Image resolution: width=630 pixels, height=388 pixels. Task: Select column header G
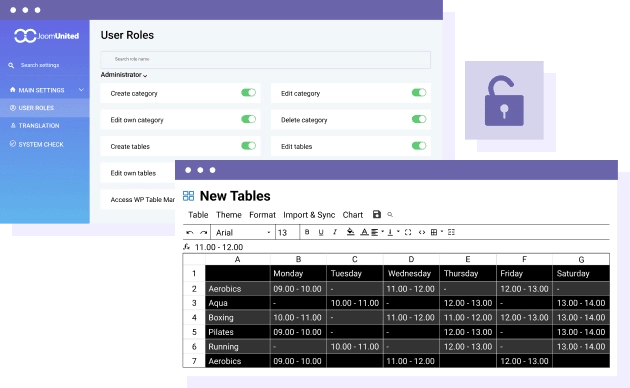[x=581, y=259]
